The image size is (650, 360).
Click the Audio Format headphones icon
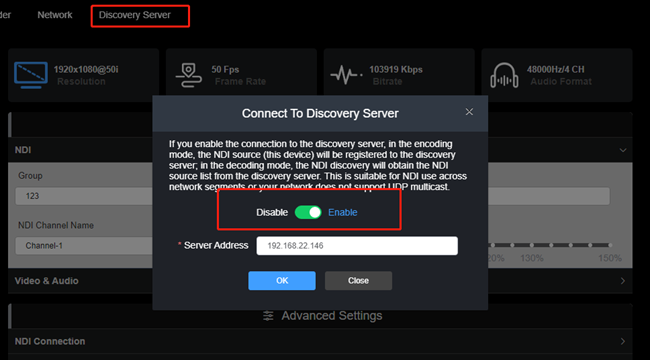click(504, 75)
